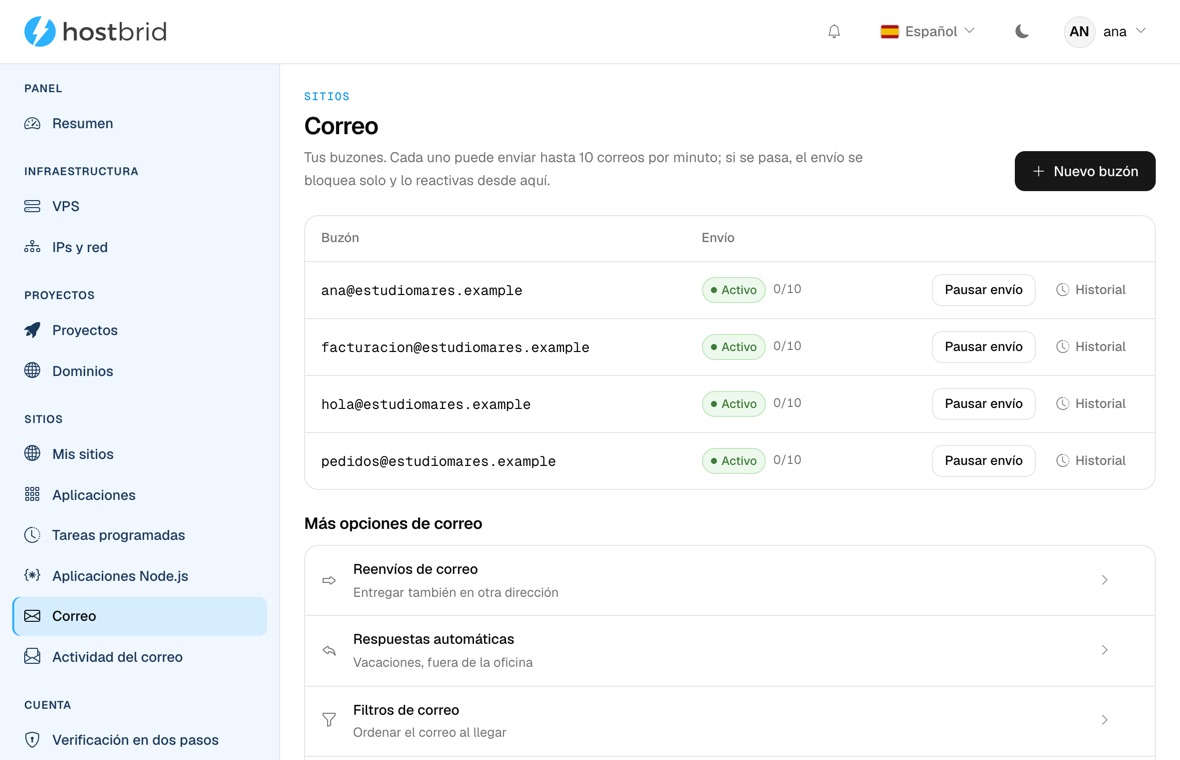Screen dimensions: 1180x760
Task: Click the VPS server icon
Action: pos(32,206)
